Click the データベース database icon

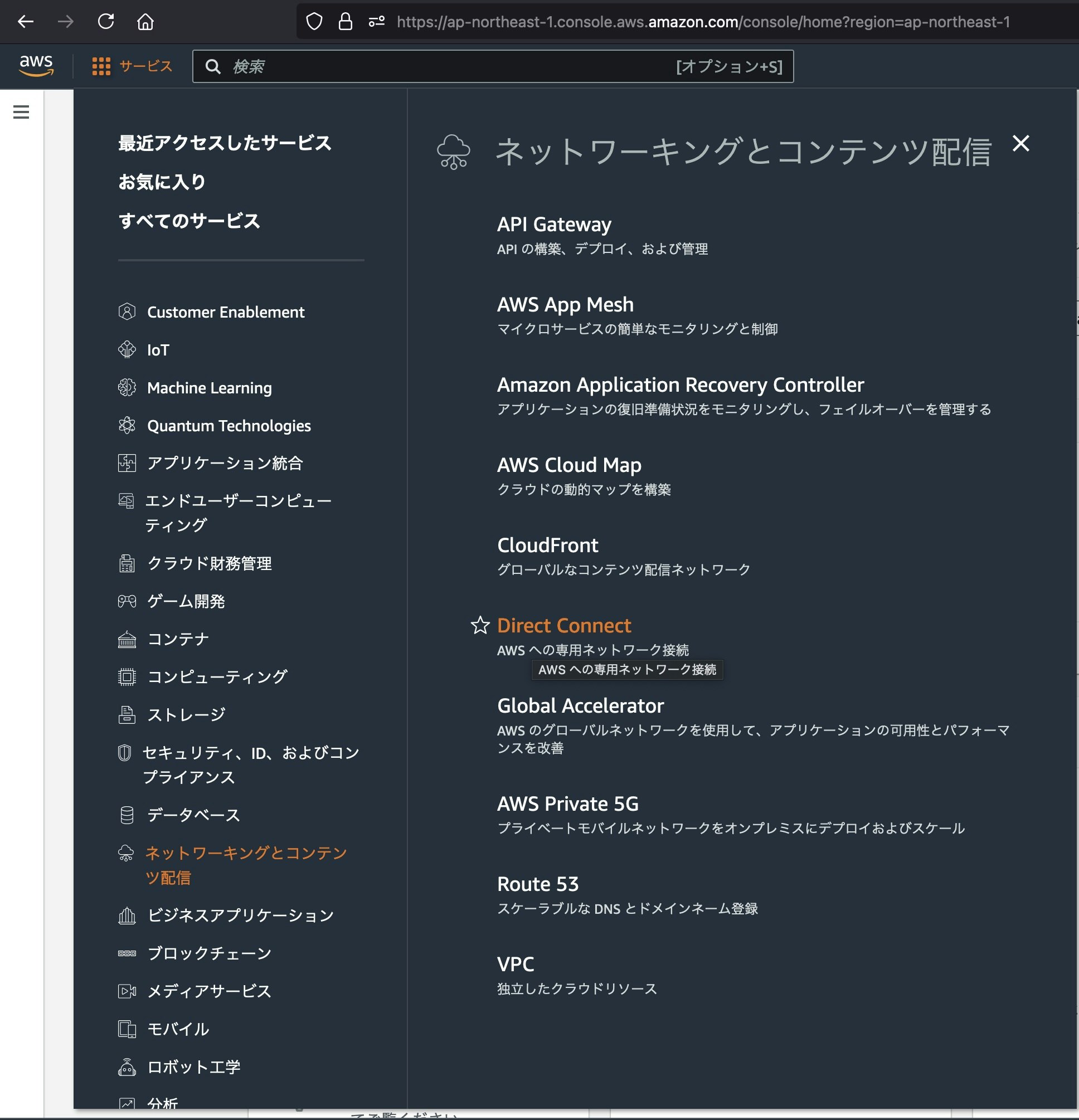click(127, 815)
